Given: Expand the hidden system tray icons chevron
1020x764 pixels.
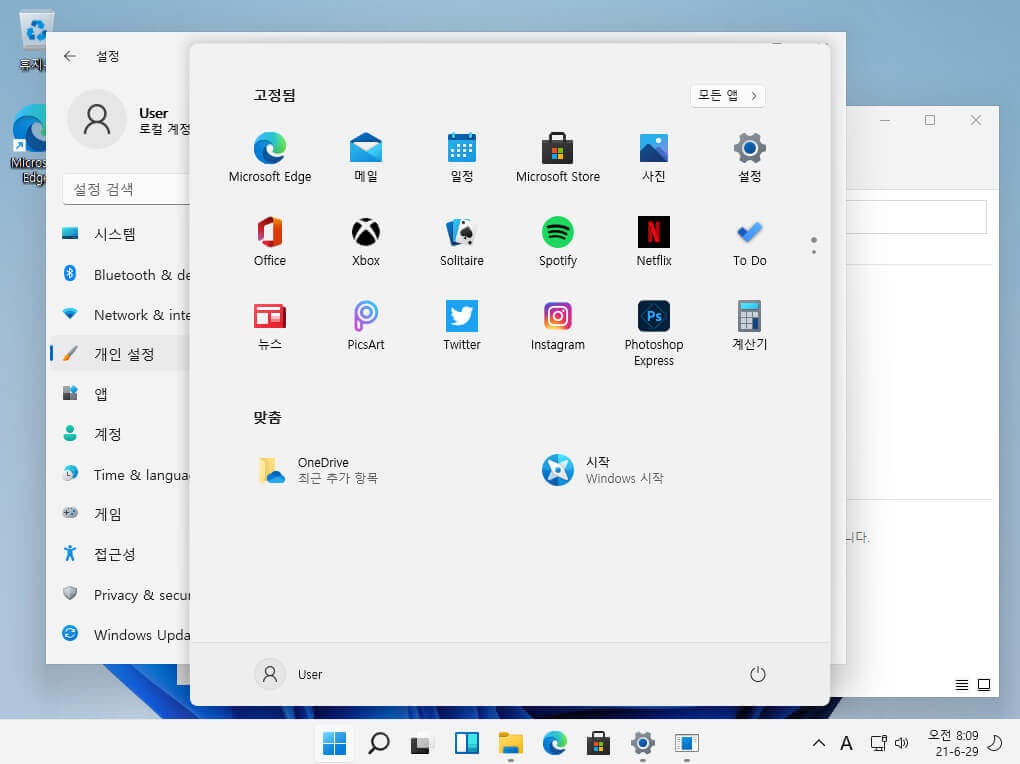Looking at the screenshot, I should coord(818,743).
